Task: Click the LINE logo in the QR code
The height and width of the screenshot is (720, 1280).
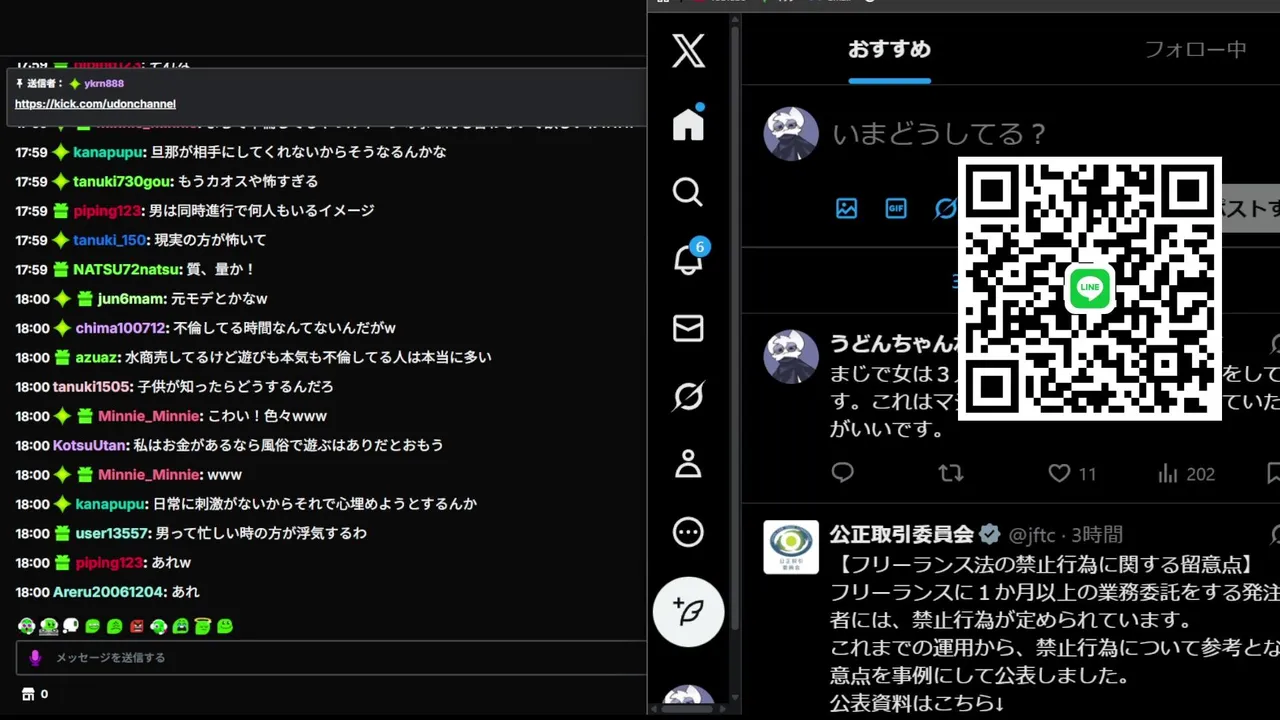Action: pos(1090,288)
